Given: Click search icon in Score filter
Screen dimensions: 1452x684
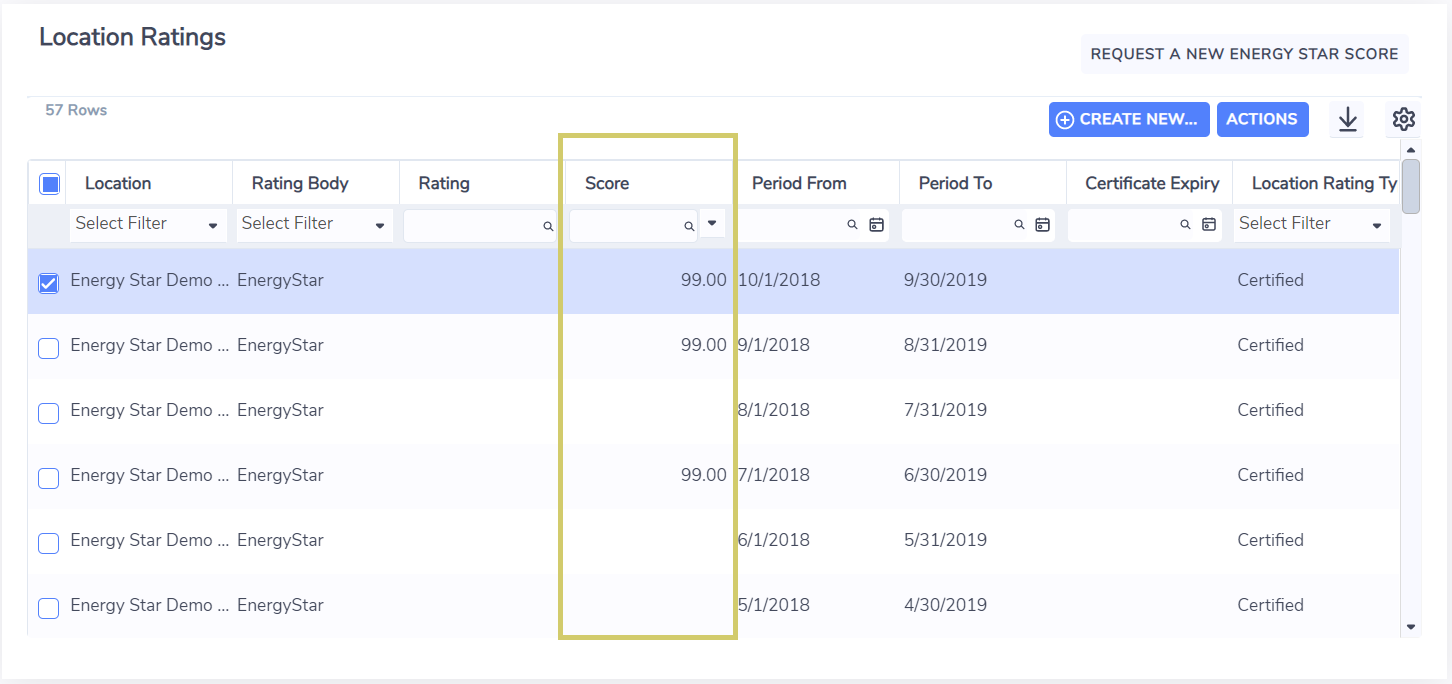Looking at the screenshot, I should coord(689,226).
